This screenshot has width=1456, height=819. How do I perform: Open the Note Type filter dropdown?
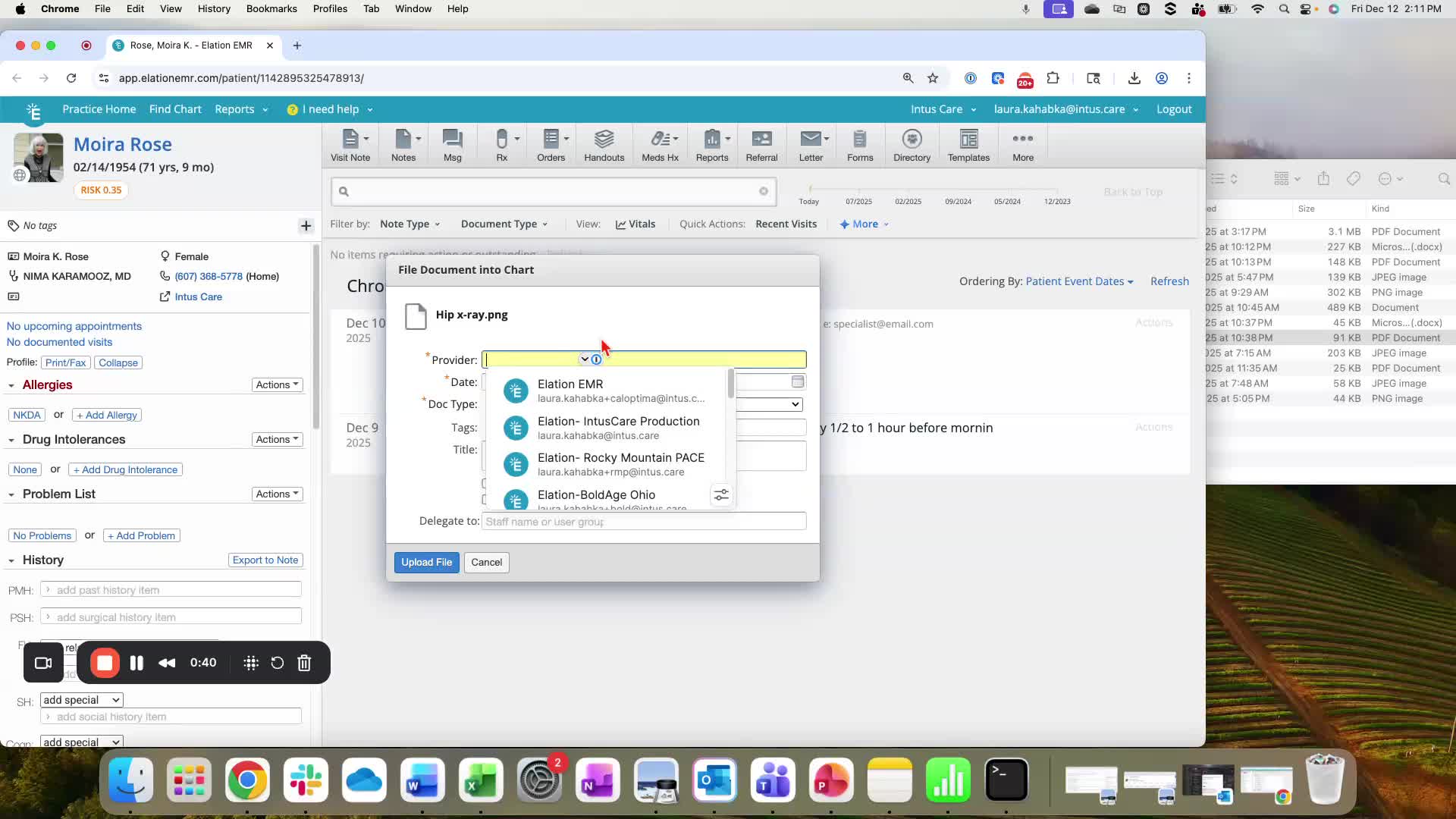coord(409,224)
